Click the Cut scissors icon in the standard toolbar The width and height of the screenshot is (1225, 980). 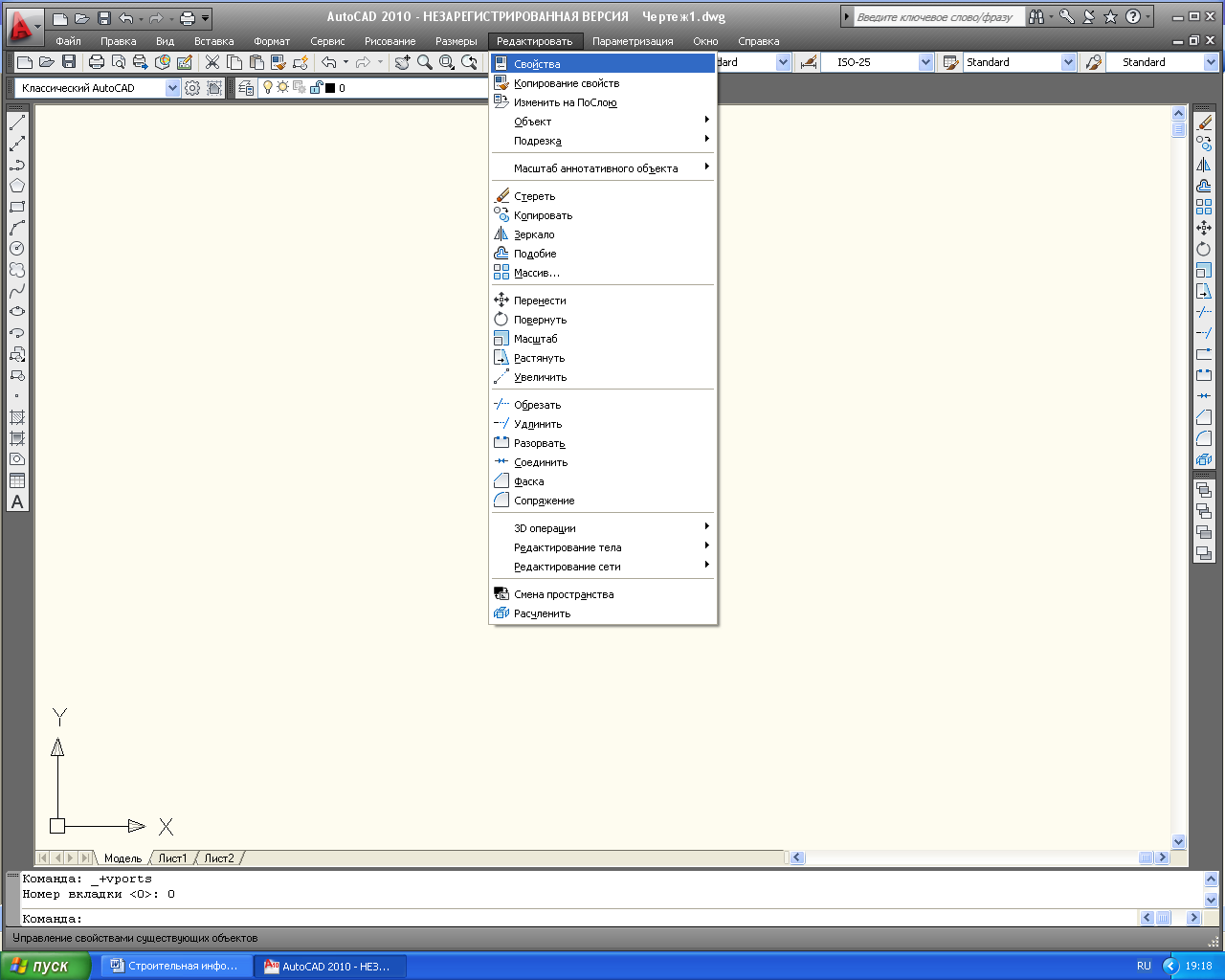(212, 62)
